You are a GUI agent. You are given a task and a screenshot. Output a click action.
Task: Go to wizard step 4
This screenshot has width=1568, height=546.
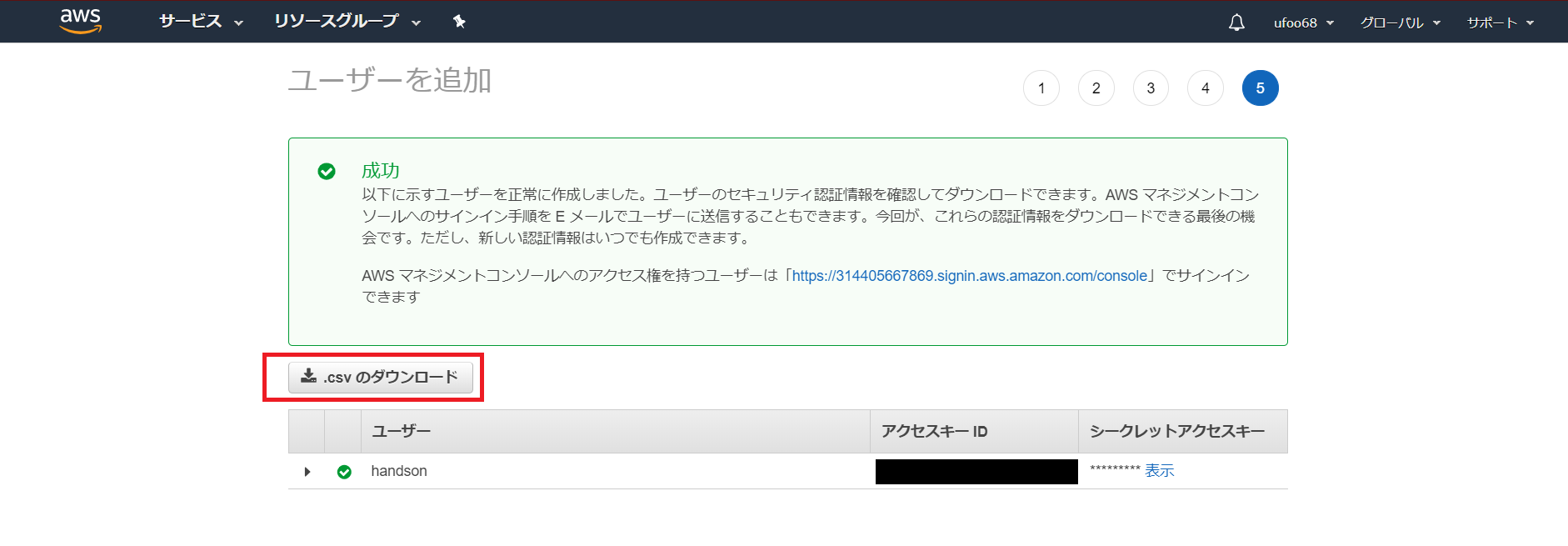[x=1206, y=88]
